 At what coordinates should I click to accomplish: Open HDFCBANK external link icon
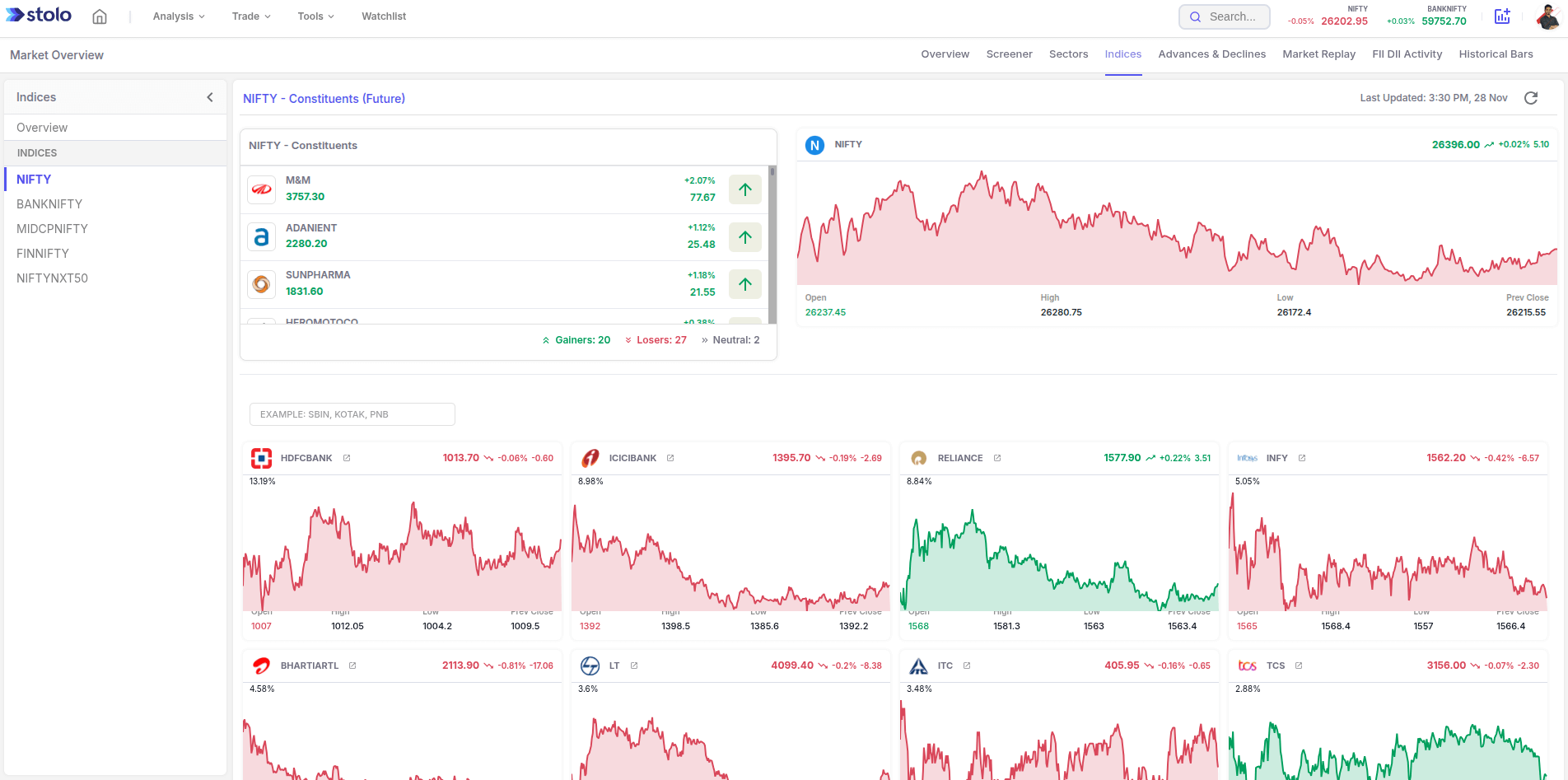347,458
